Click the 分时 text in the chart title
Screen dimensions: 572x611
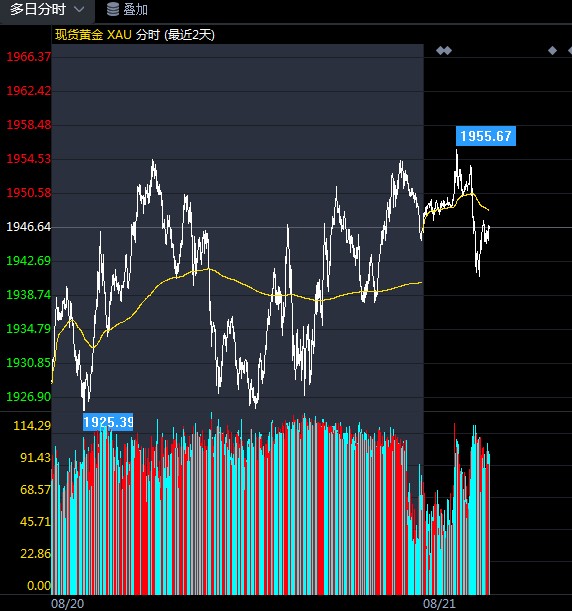click(148, 35)
